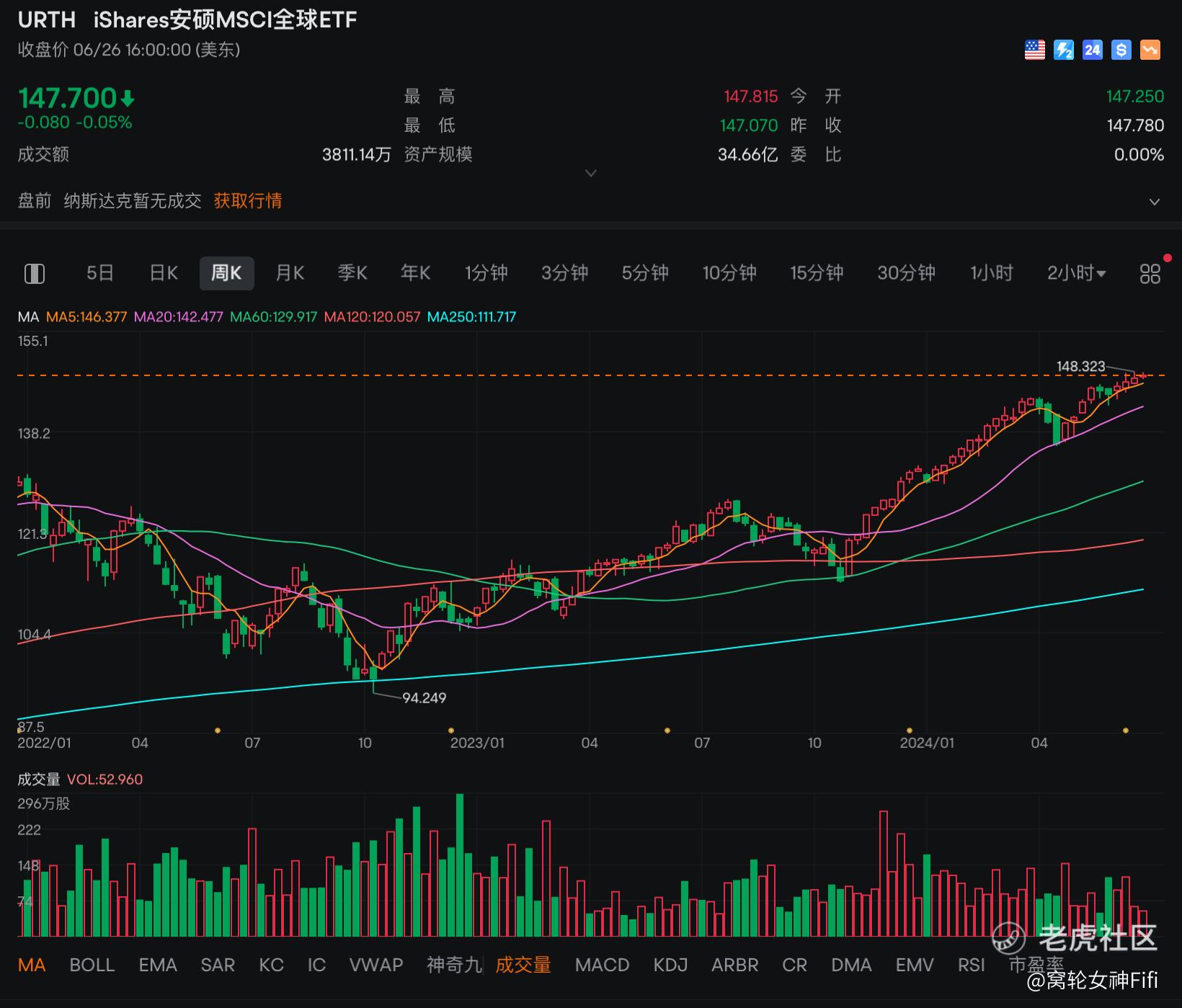
Task: Click the 94.249 low price label
Action: pos(425,697)
